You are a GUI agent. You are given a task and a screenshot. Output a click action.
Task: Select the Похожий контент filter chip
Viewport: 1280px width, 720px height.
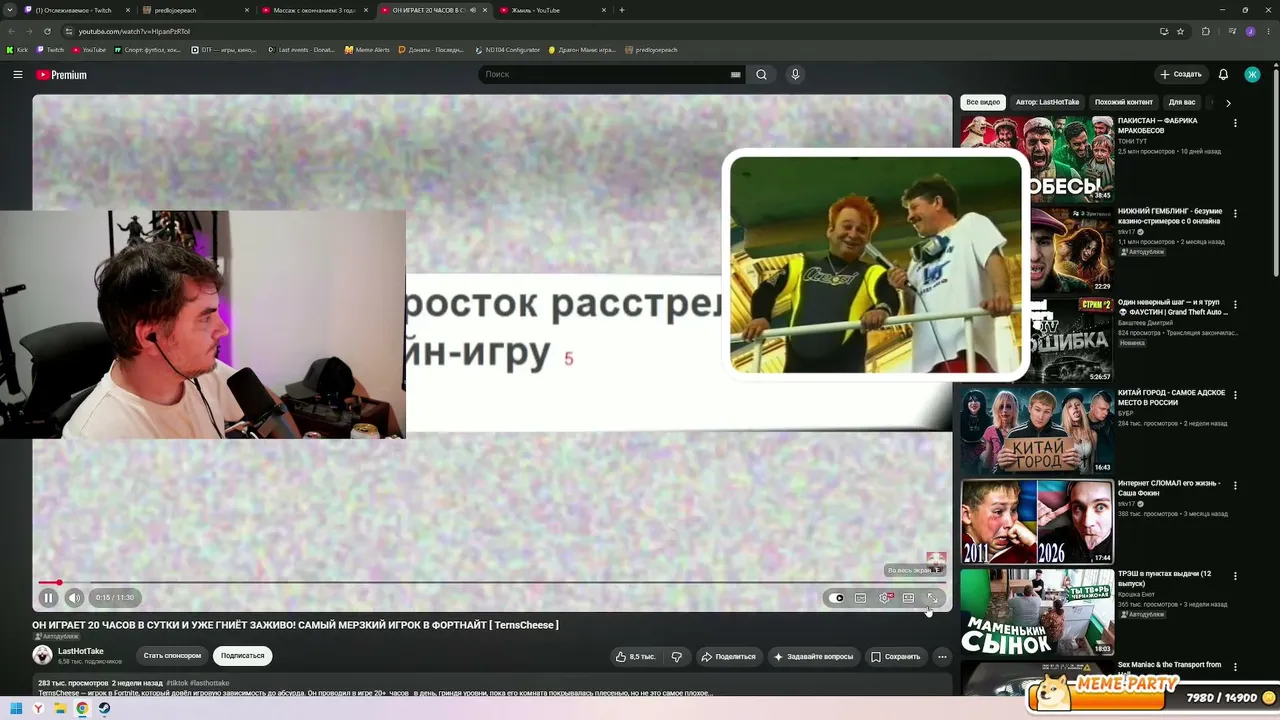pyautogui.click(x=1124, y=102)
